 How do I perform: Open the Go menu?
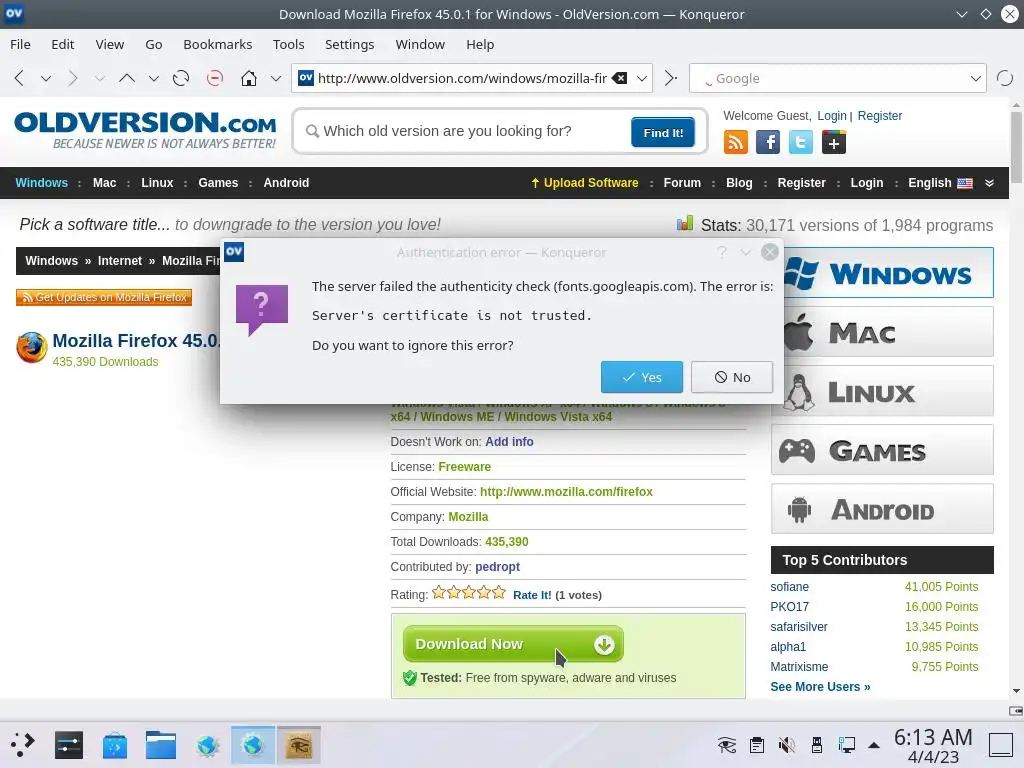(153, 44)
